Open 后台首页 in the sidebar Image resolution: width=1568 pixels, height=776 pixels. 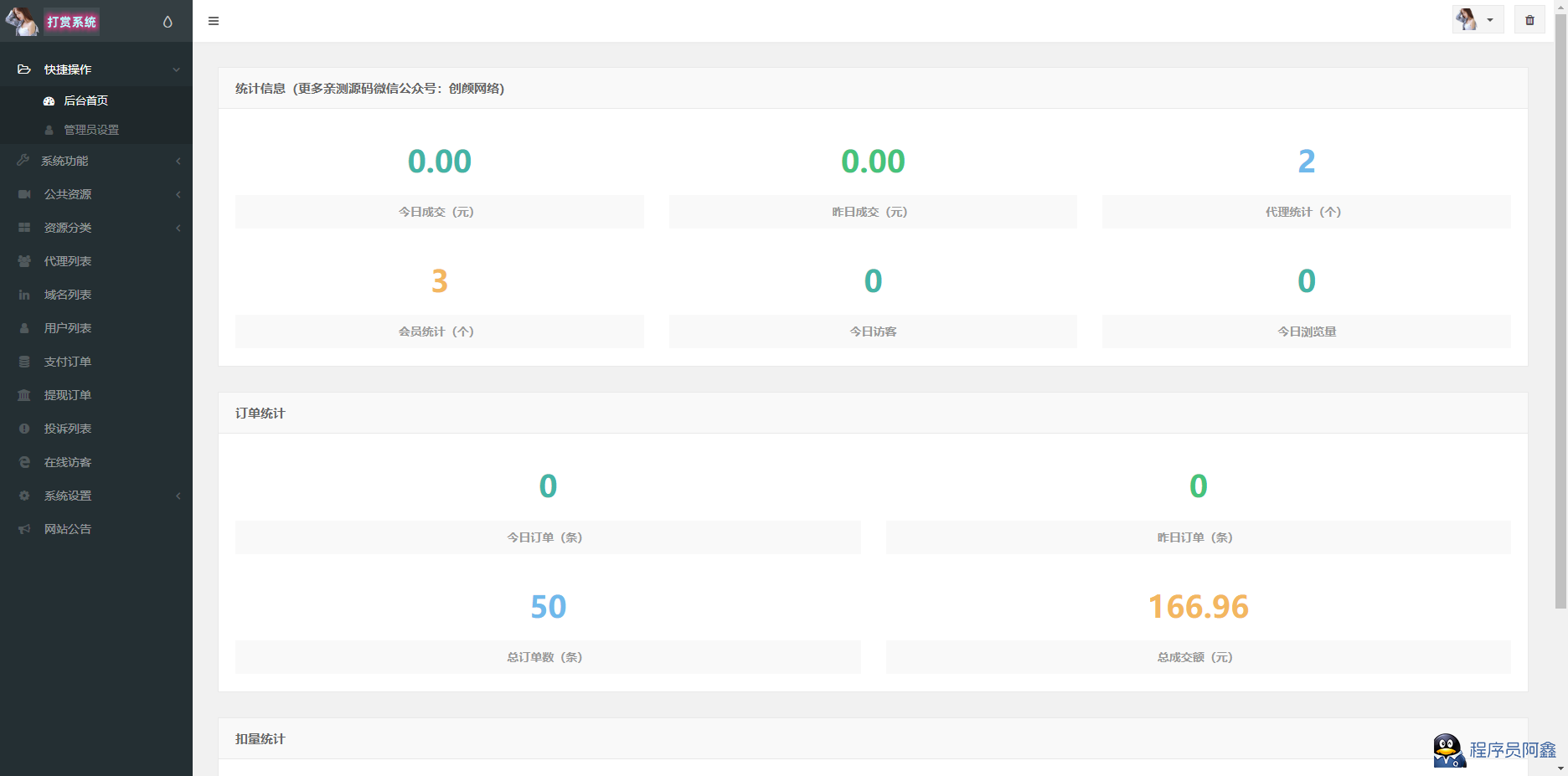86,100
